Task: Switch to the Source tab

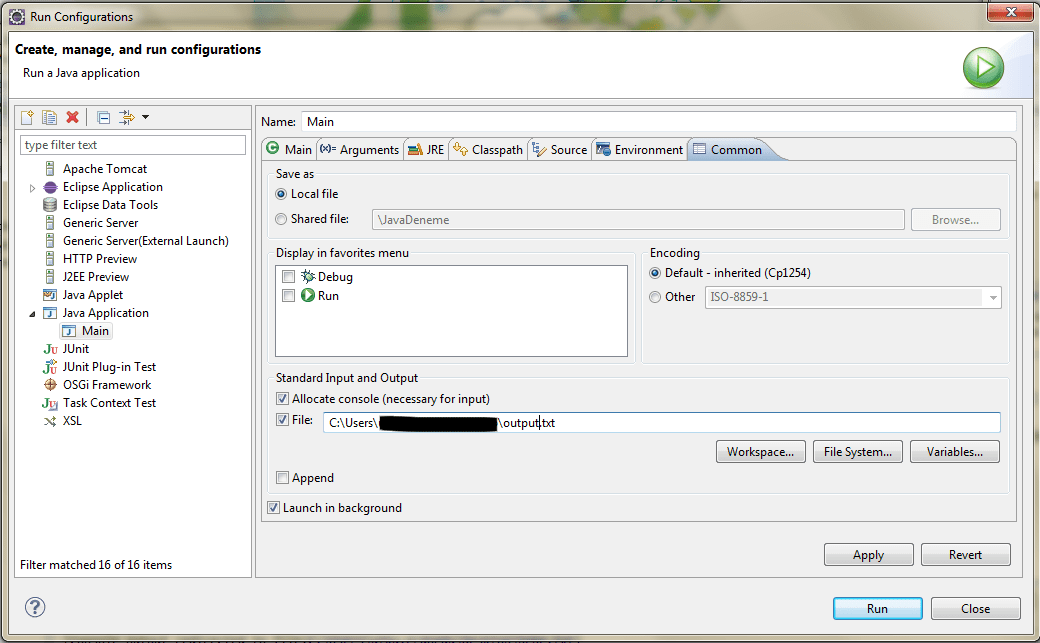Action: pos(560,149)
